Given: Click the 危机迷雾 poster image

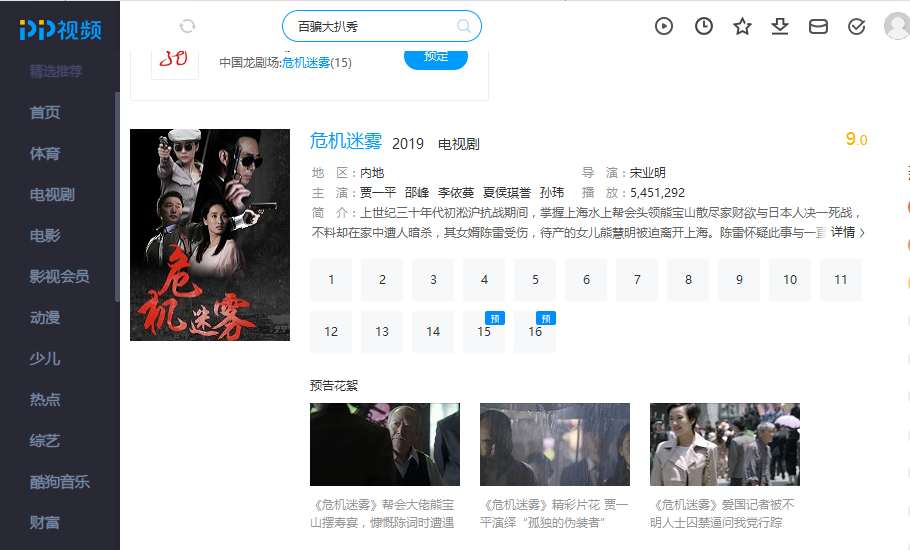Looking at the screenshot, I should pos(210,235).
